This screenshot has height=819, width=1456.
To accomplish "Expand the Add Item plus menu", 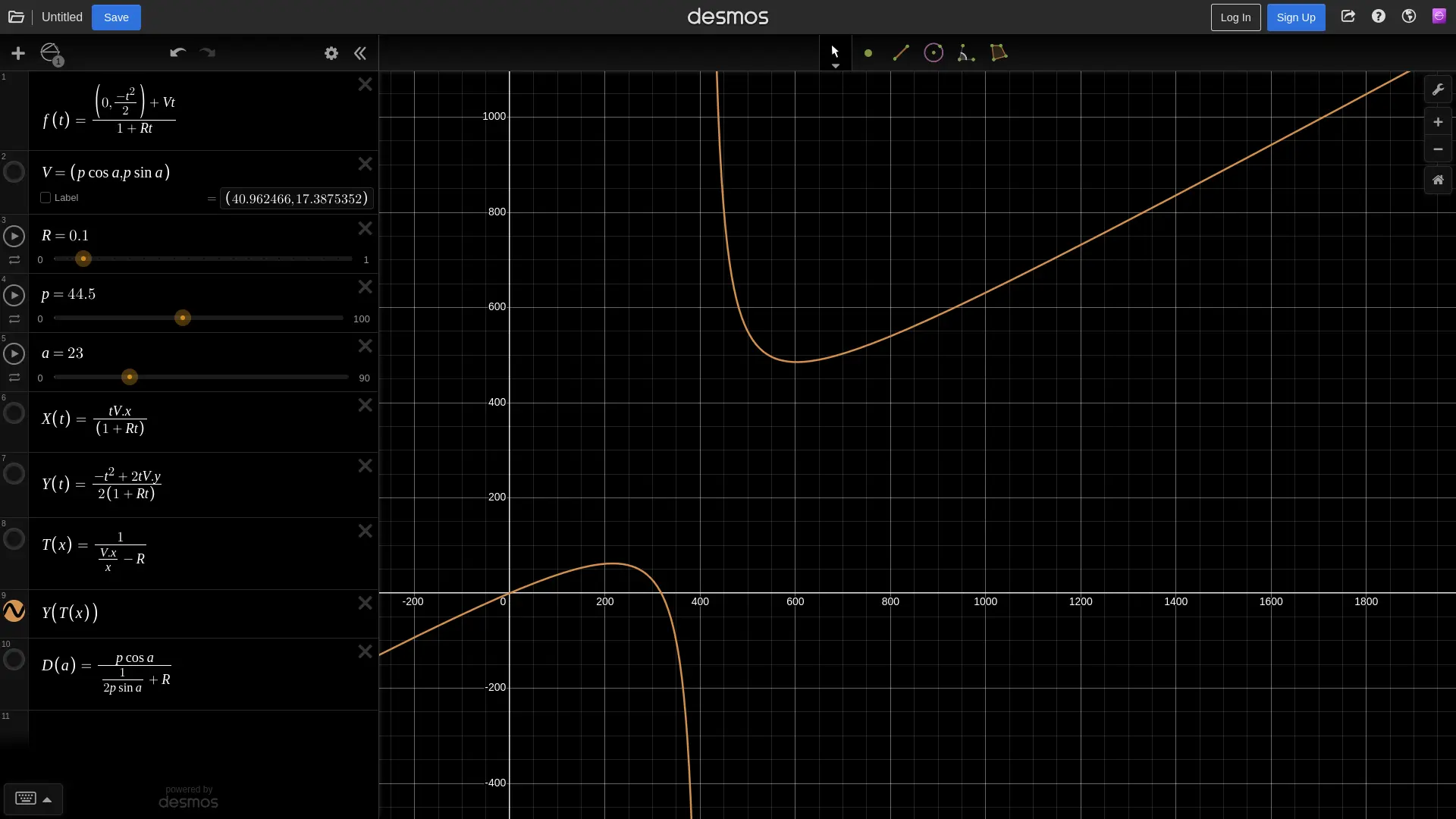I will (x=18, y=53).
